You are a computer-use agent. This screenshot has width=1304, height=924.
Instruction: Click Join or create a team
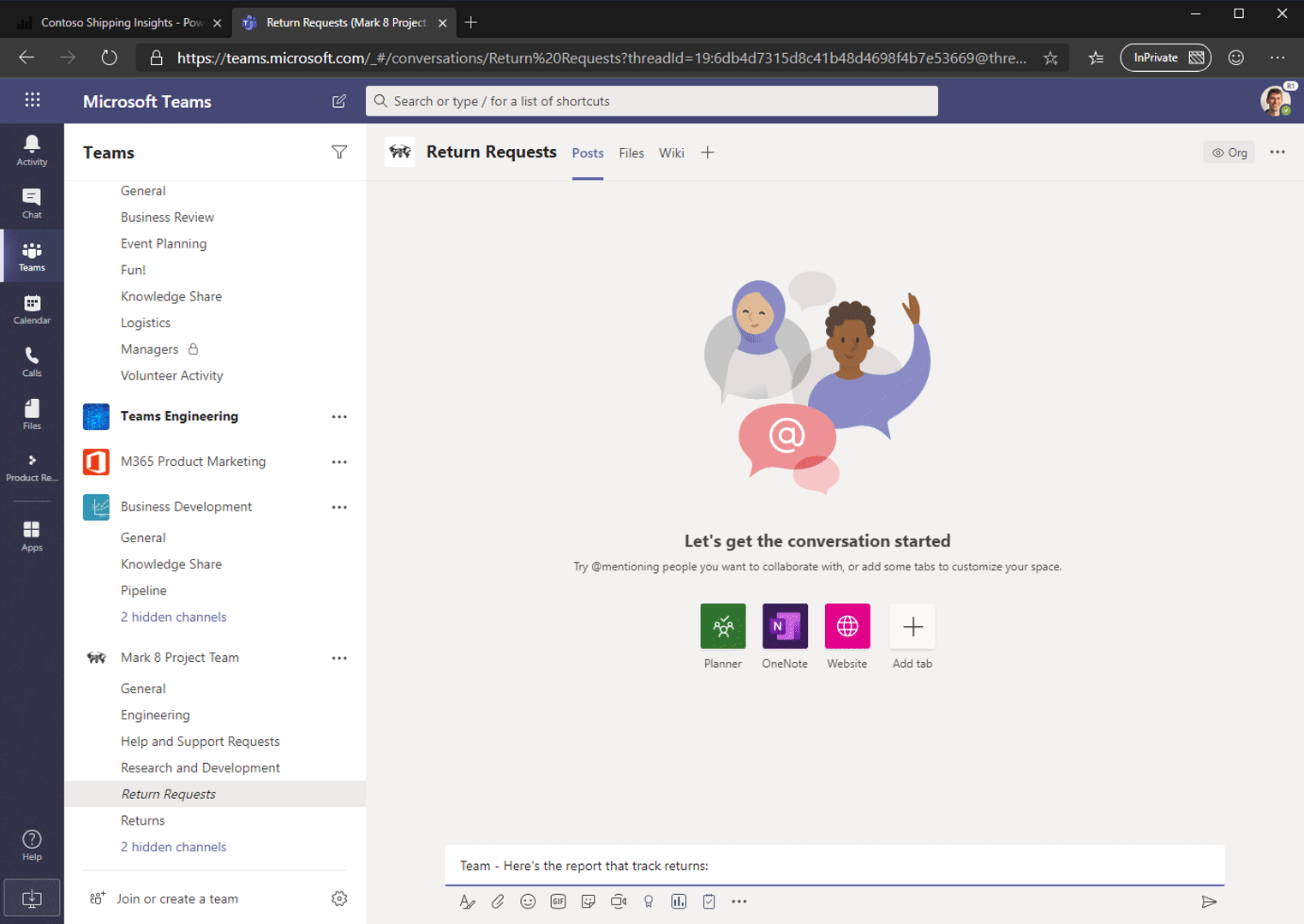point(177,899)
